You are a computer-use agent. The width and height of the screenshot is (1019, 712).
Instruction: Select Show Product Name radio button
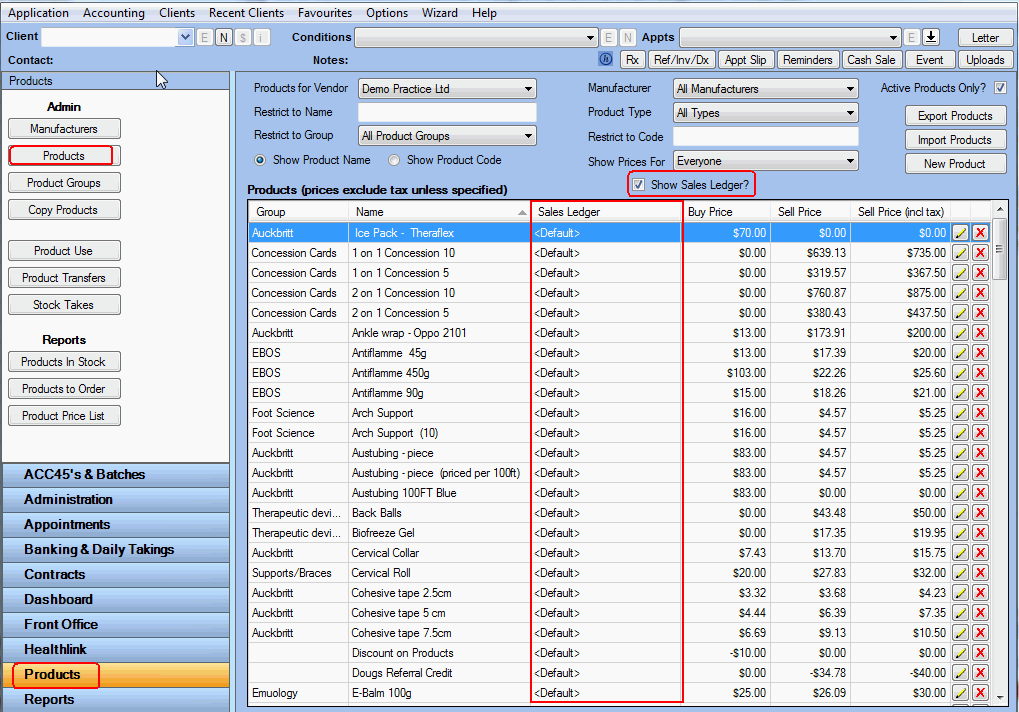click(260, 160)
